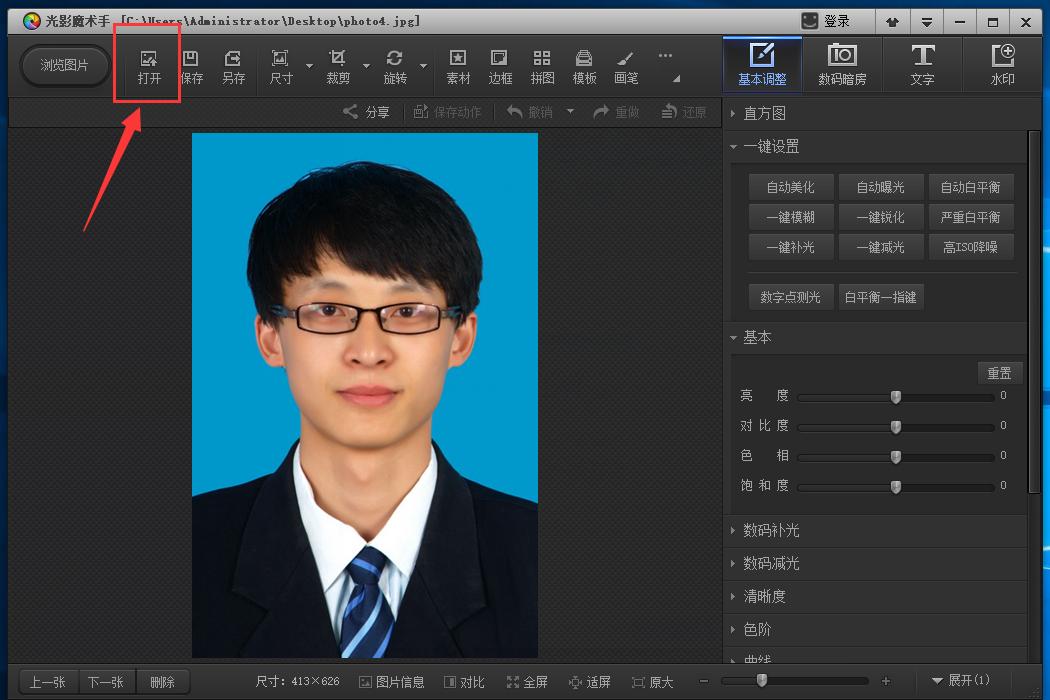Apply Auto Beautify (自动美化)
This screenshot has width=1050, height=700.
[790, 187]
